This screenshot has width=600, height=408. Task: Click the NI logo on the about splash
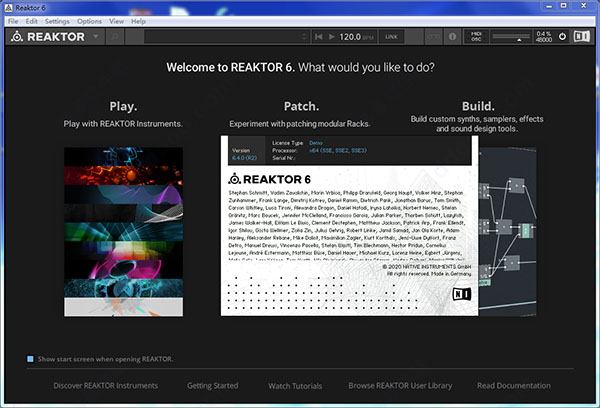(462, 294)
